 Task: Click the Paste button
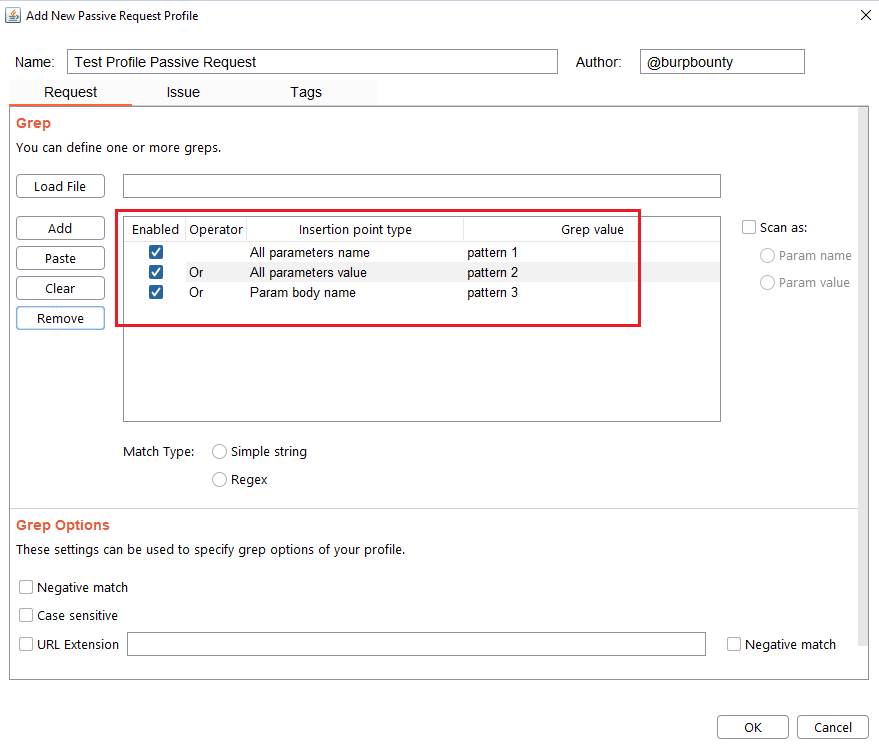pyautogui.click(x=60, y=258)
